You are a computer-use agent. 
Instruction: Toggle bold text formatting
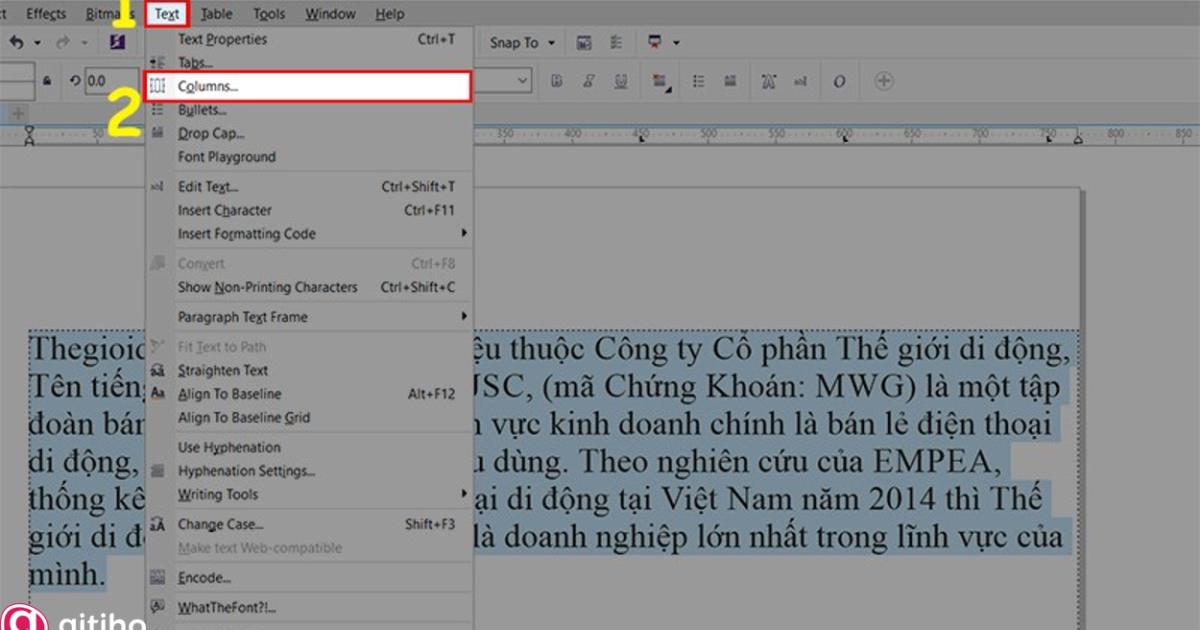coord(556,80)
